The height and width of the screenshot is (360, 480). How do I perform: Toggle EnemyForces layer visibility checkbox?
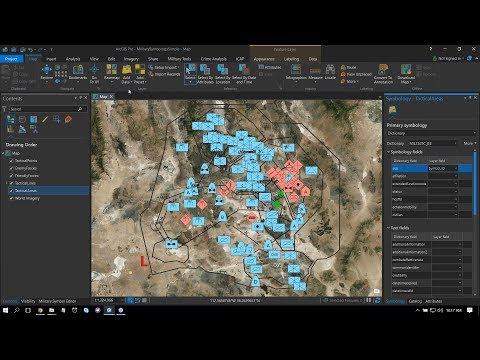coord(12,168)
